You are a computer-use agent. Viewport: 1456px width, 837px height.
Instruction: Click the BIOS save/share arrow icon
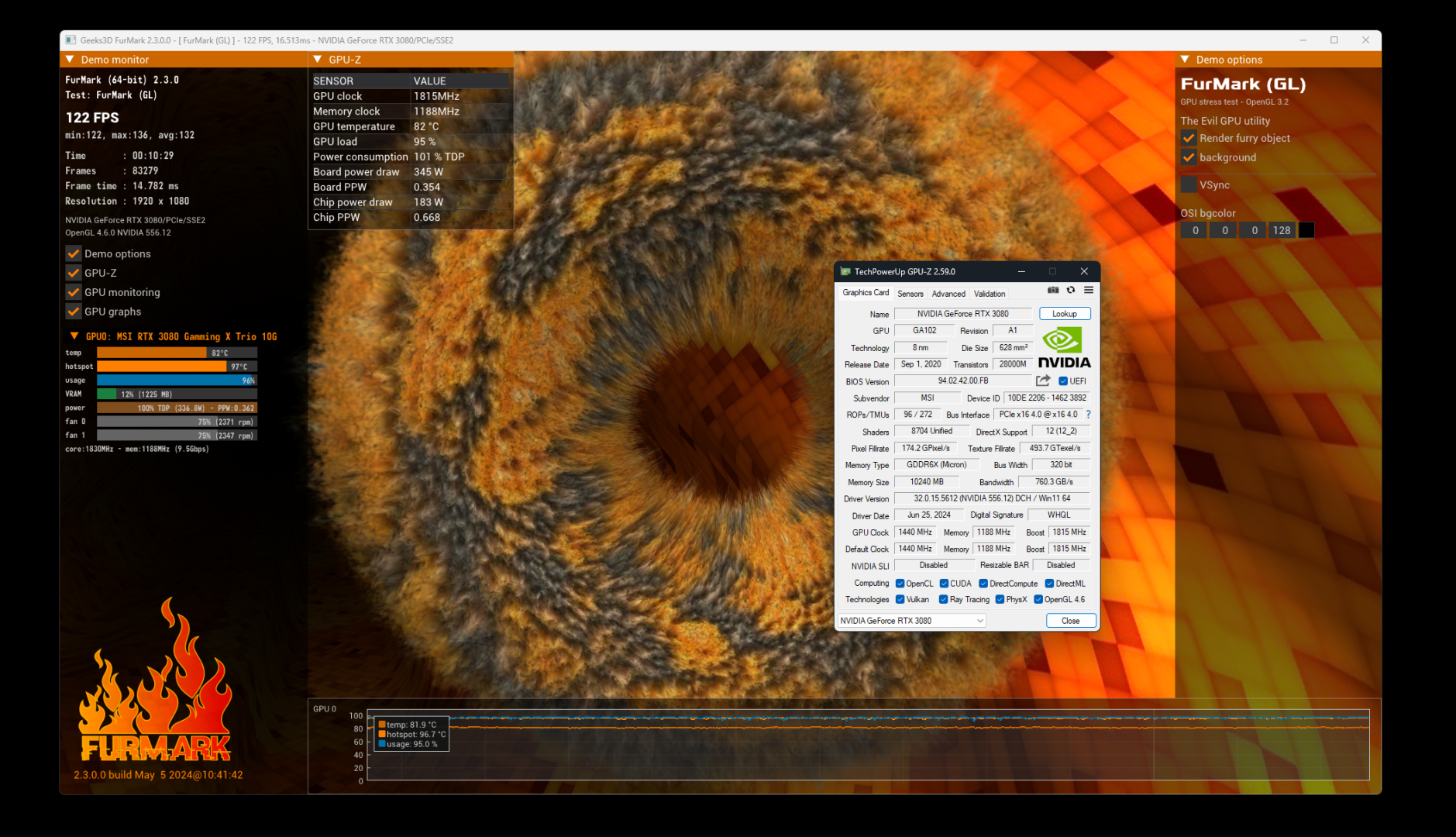[x=1043, y=381]
